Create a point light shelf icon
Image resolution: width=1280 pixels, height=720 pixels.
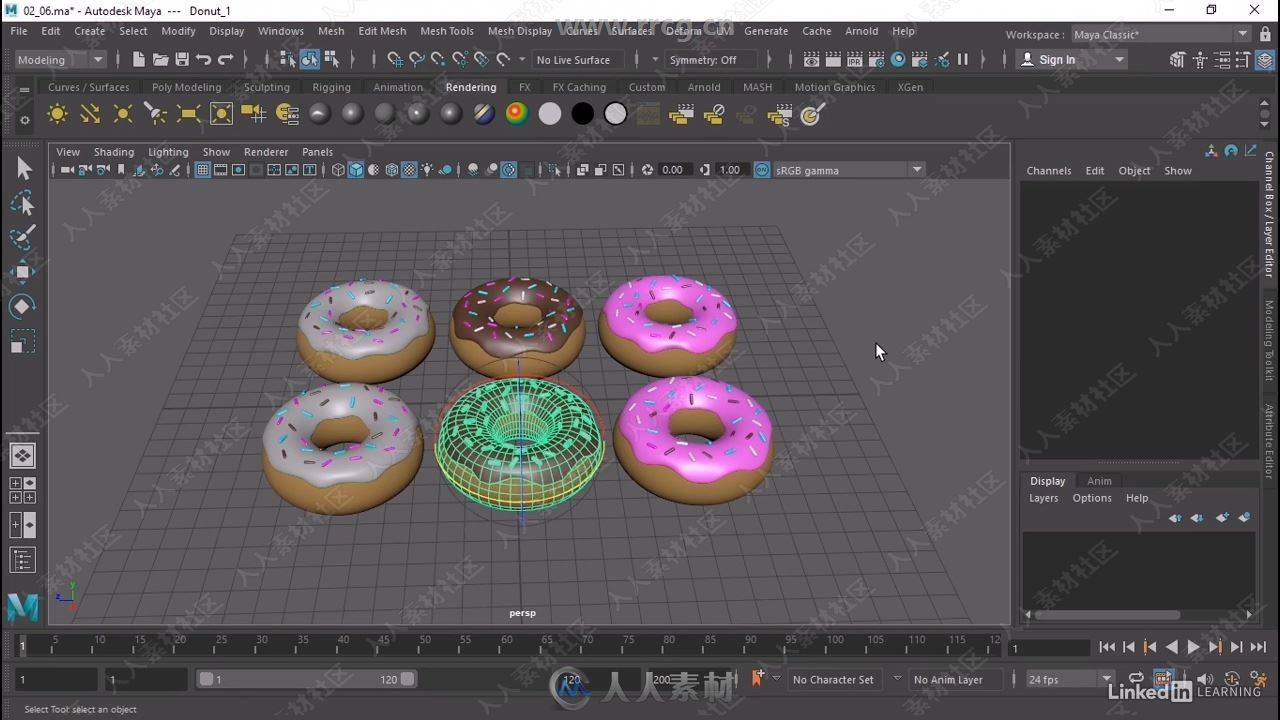[123, 114]
